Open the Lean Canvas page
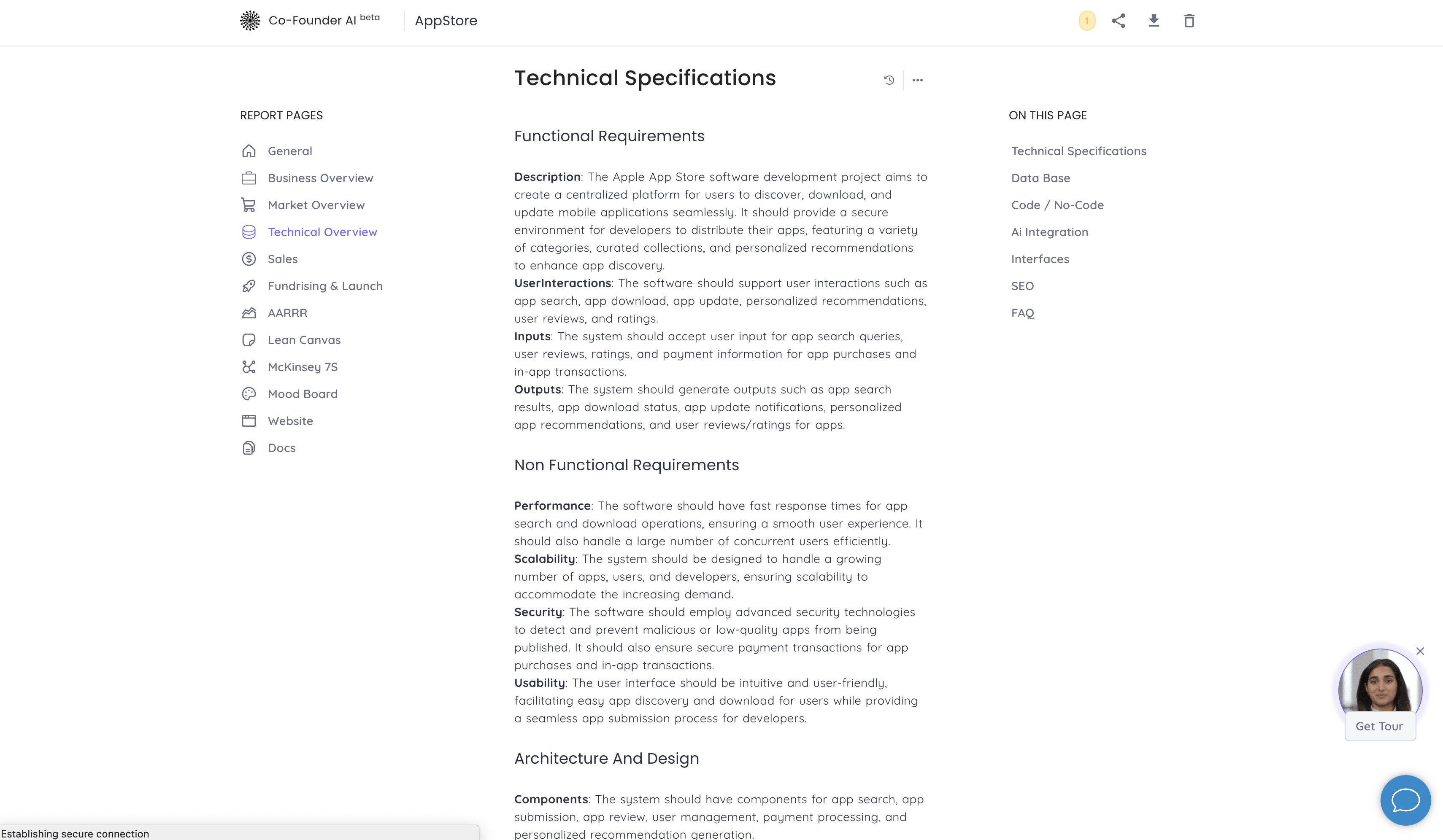Viewport: 1443px width, 840px height. [304, 340]
